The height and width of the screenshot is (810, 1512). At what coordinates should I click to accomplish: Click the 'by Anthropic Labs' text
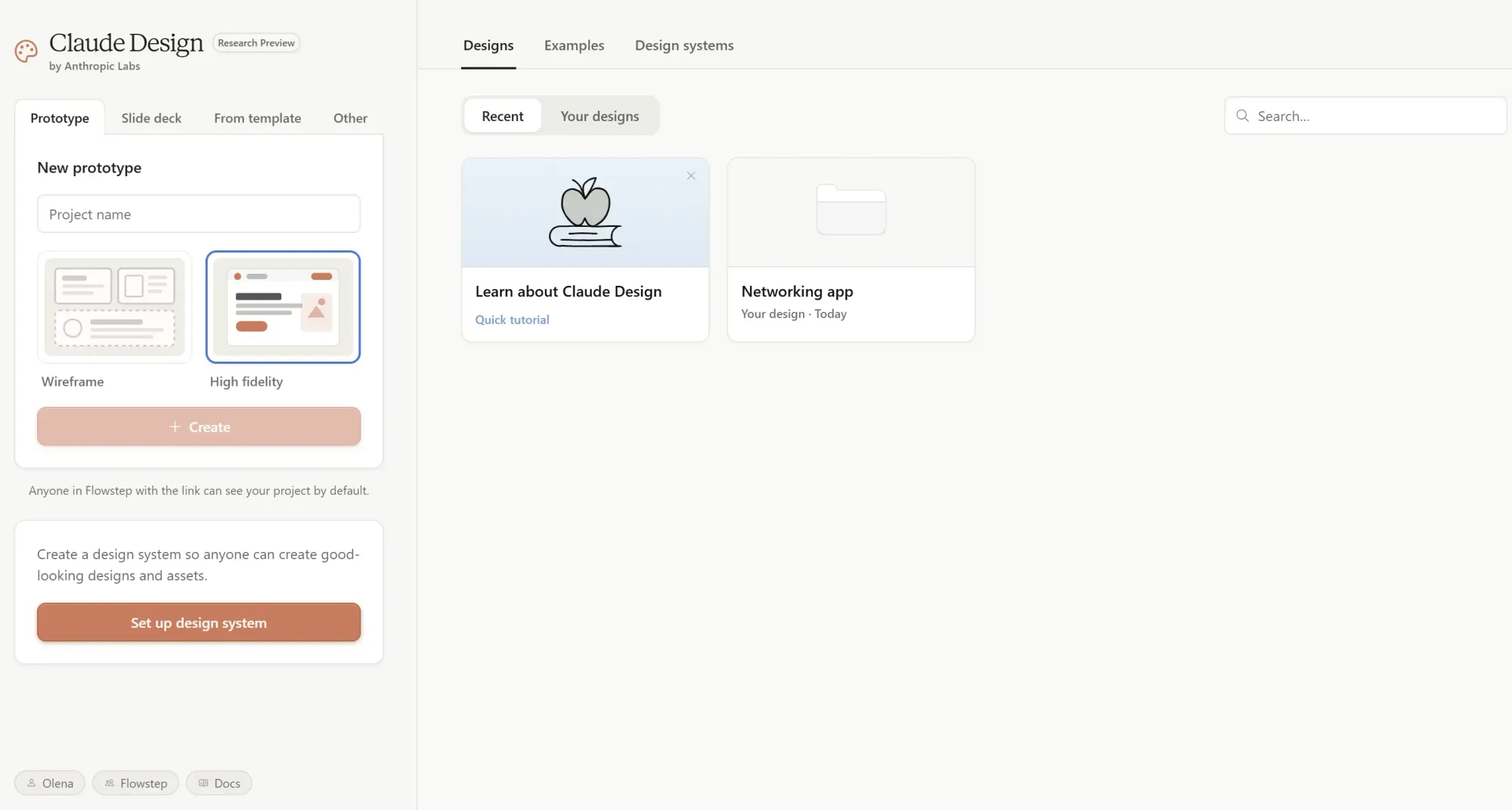94,67
